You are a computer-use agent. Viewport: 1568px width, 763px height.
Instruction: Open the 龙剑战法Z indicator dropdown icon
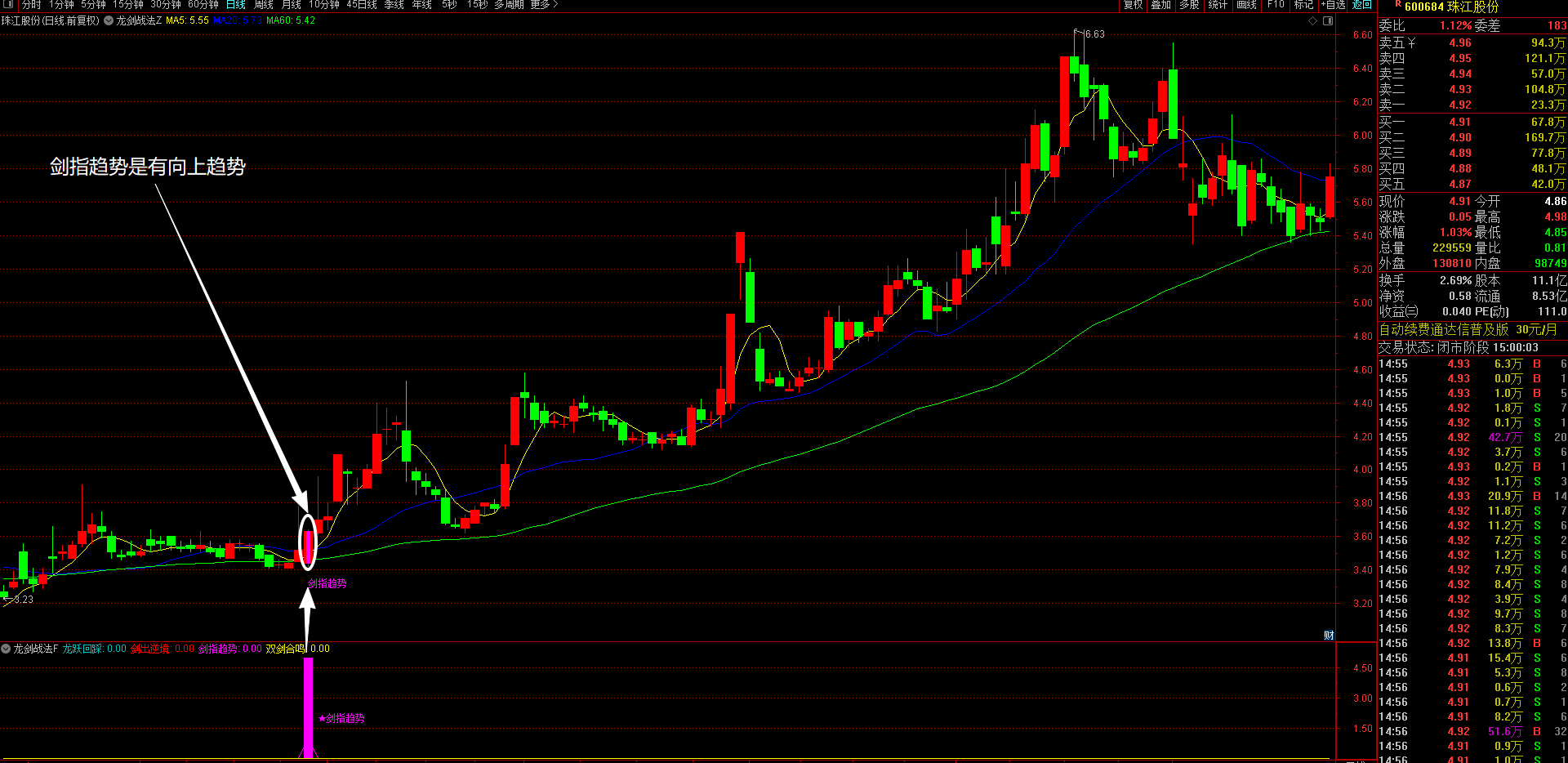point(109,20)
